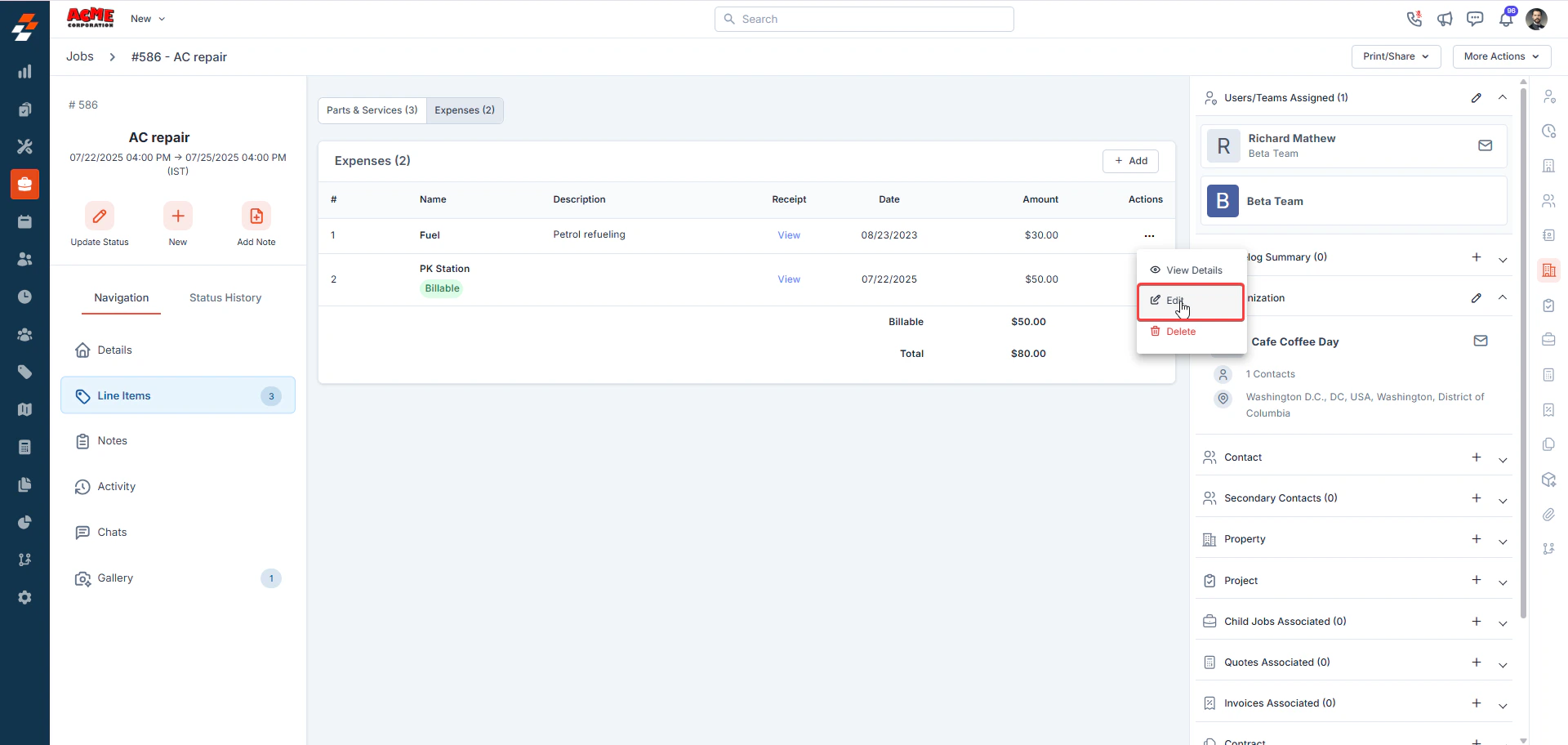Open Line Items in navigation list
This screenshot has width=1568, height=745.
pos(178,395)
